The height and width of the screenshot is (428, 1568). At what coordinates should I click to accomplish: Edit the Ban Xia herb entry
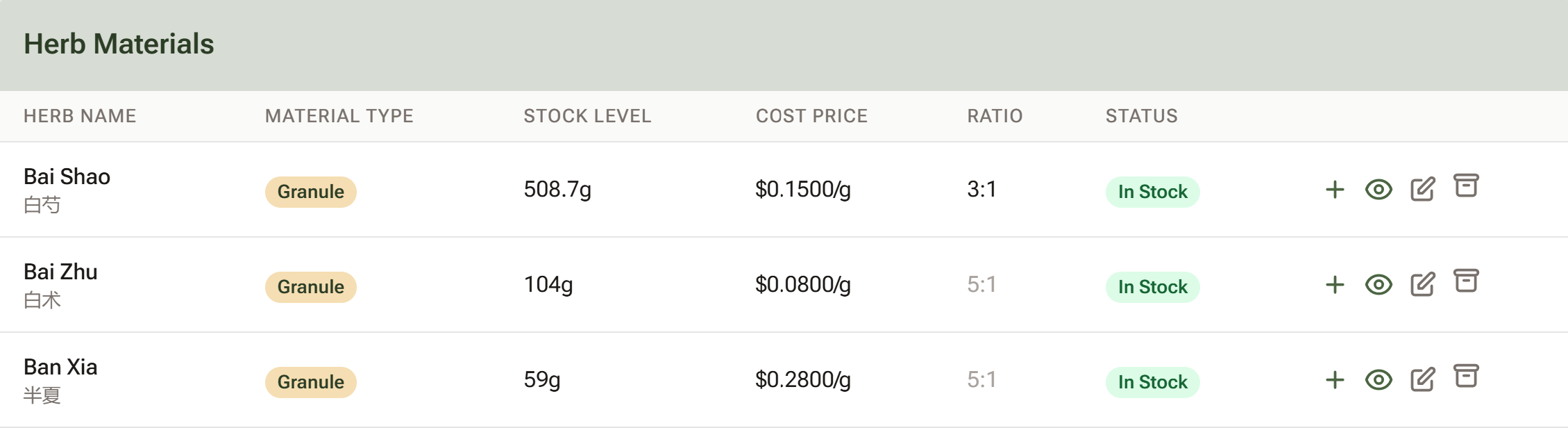[x=1422, y=379]
